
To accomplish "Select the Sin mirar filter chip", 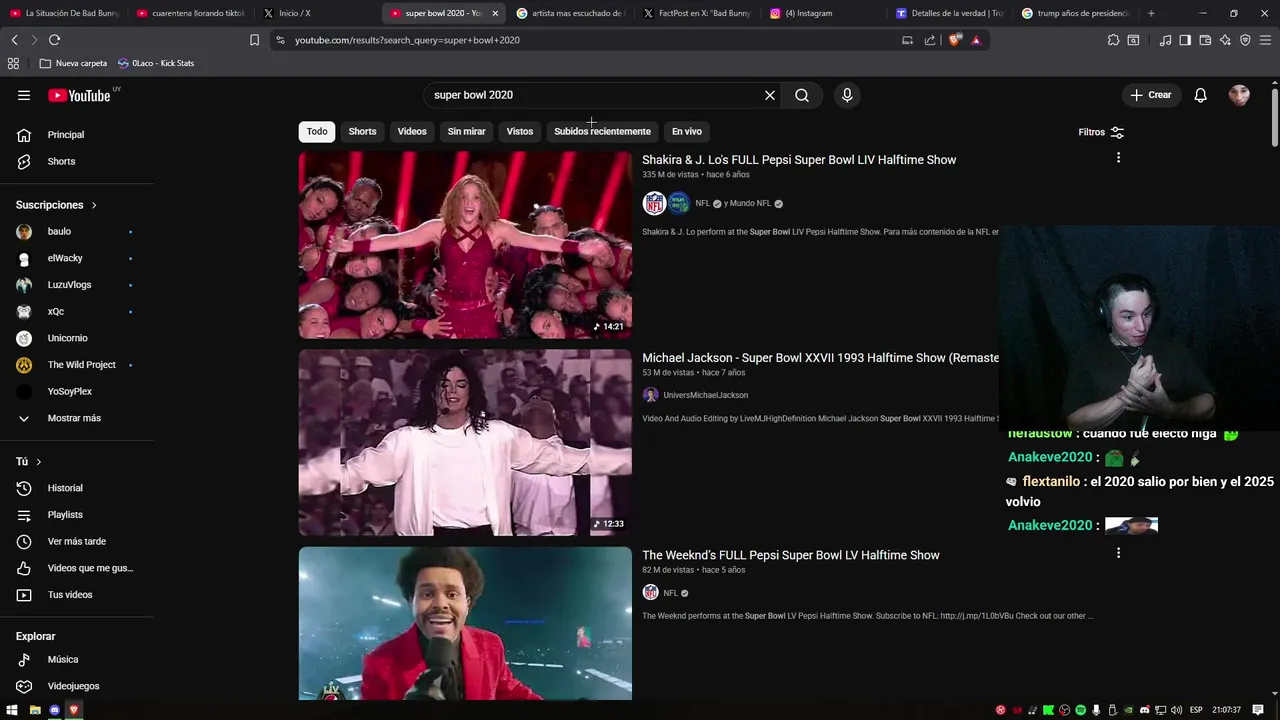I will coord(466,132).
